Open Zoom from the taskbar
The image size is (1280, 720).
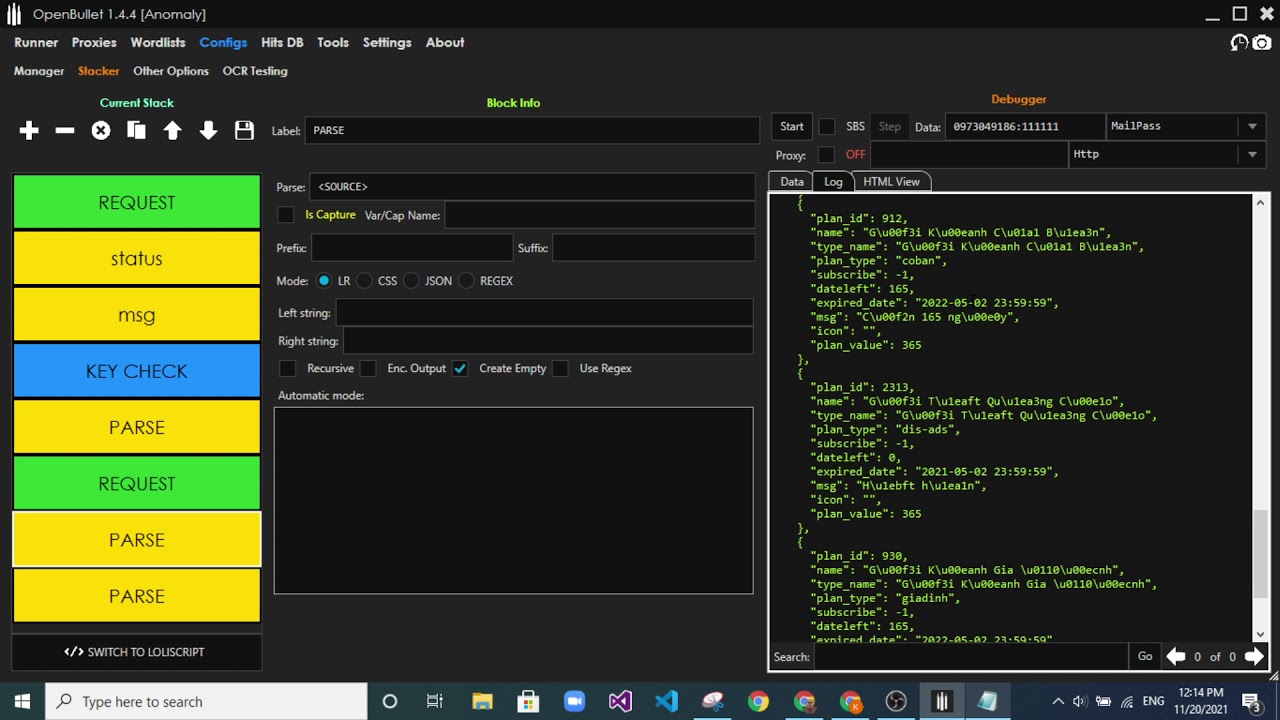coord(574,701)
